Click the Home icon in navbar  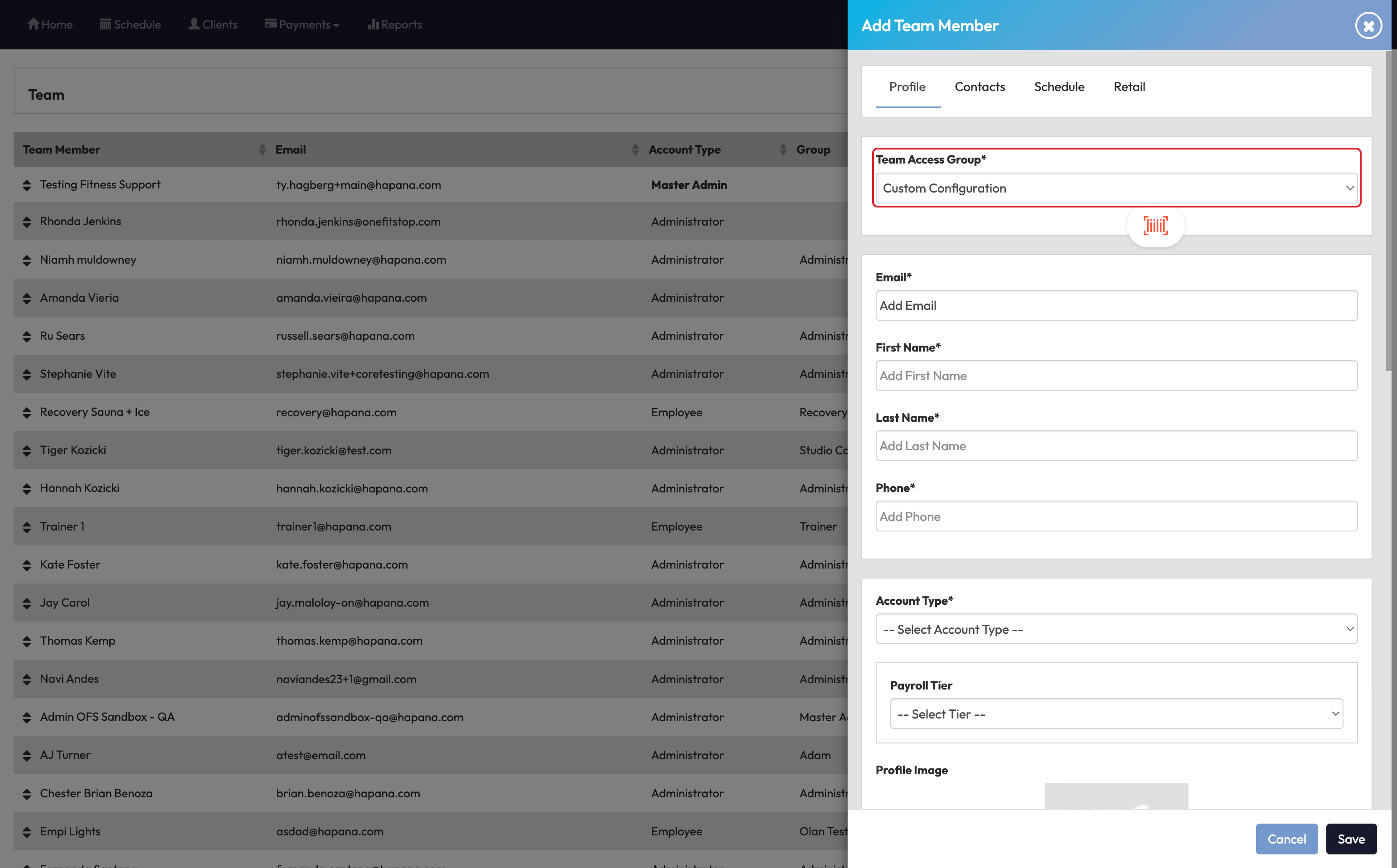coord(34,24)
